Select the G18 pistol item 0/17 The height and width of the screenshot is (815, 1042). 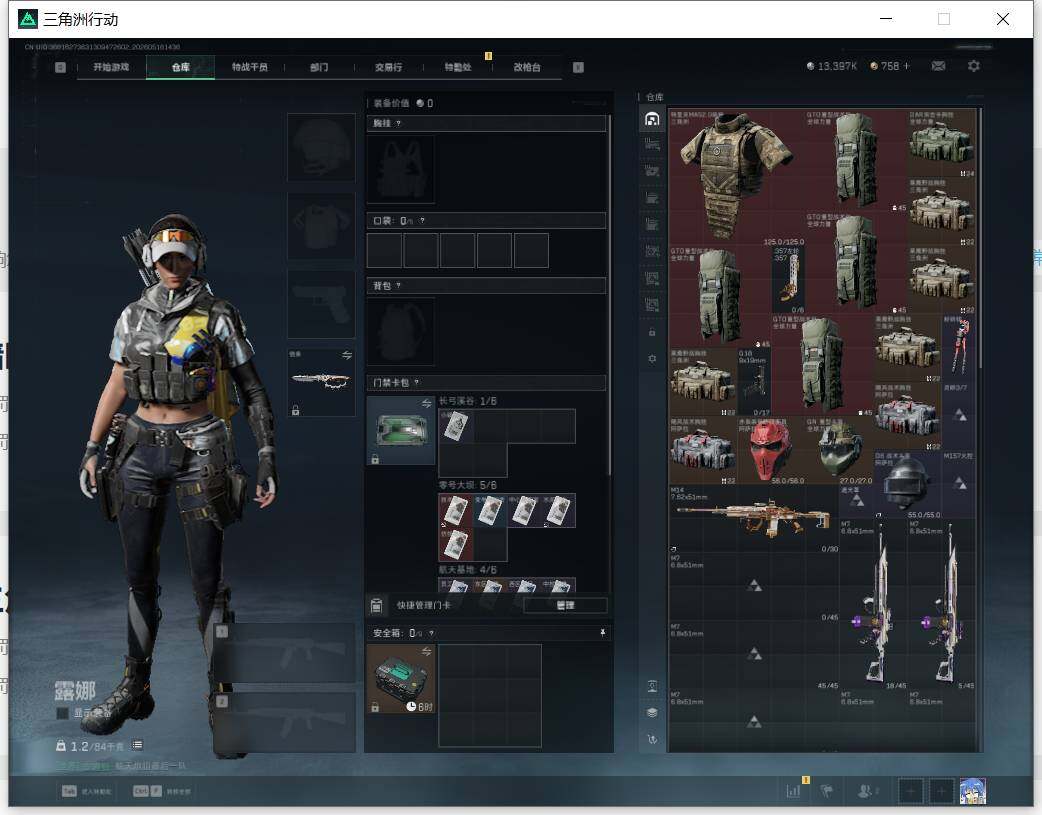[754, 382]
